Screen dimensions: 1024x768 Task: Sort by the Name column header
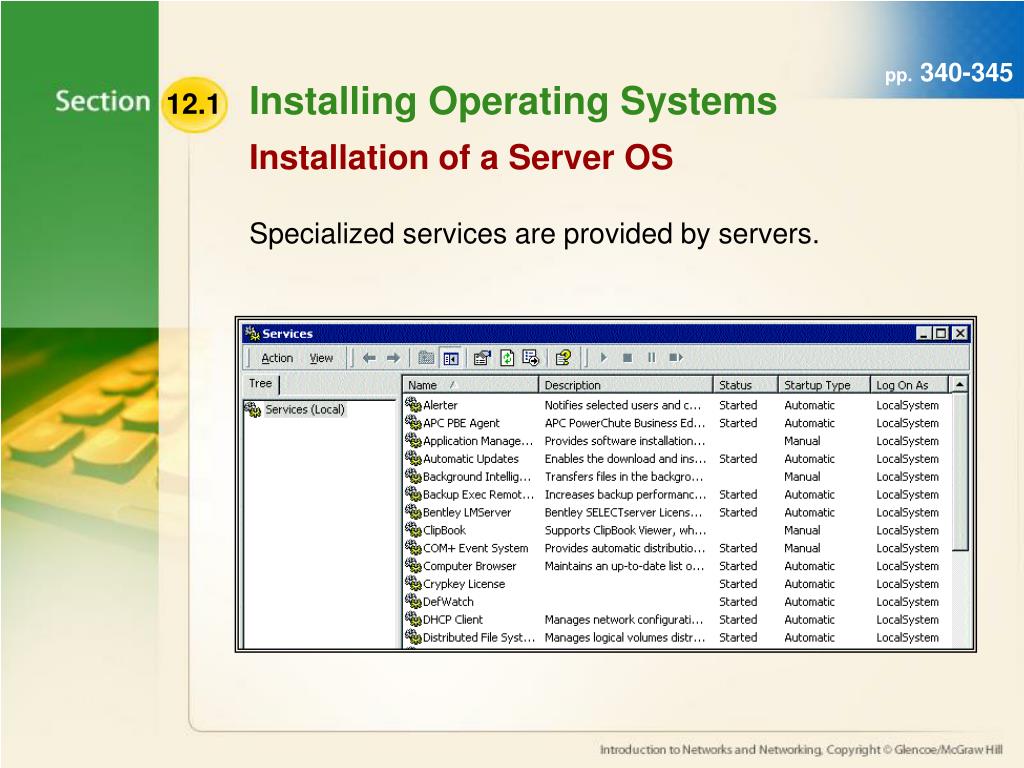(x=470, y=385)
